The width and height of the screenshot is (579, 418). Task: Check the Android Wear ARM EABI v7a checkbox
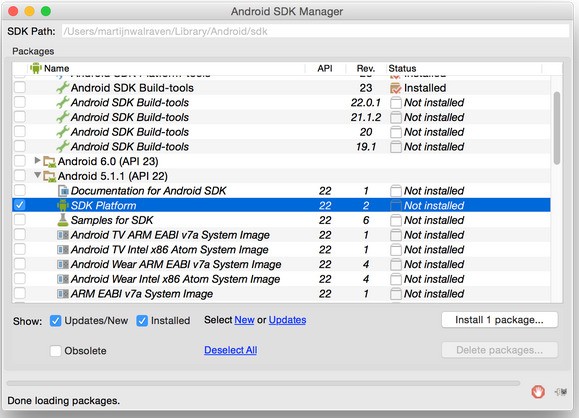pos(20,264)
